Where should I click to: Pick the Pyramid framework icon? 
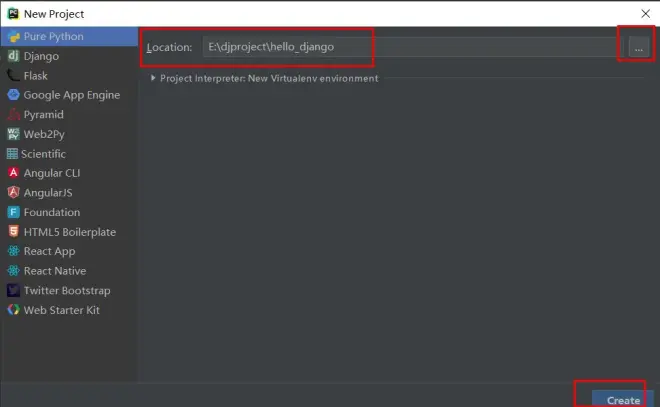tap(13, 114)
